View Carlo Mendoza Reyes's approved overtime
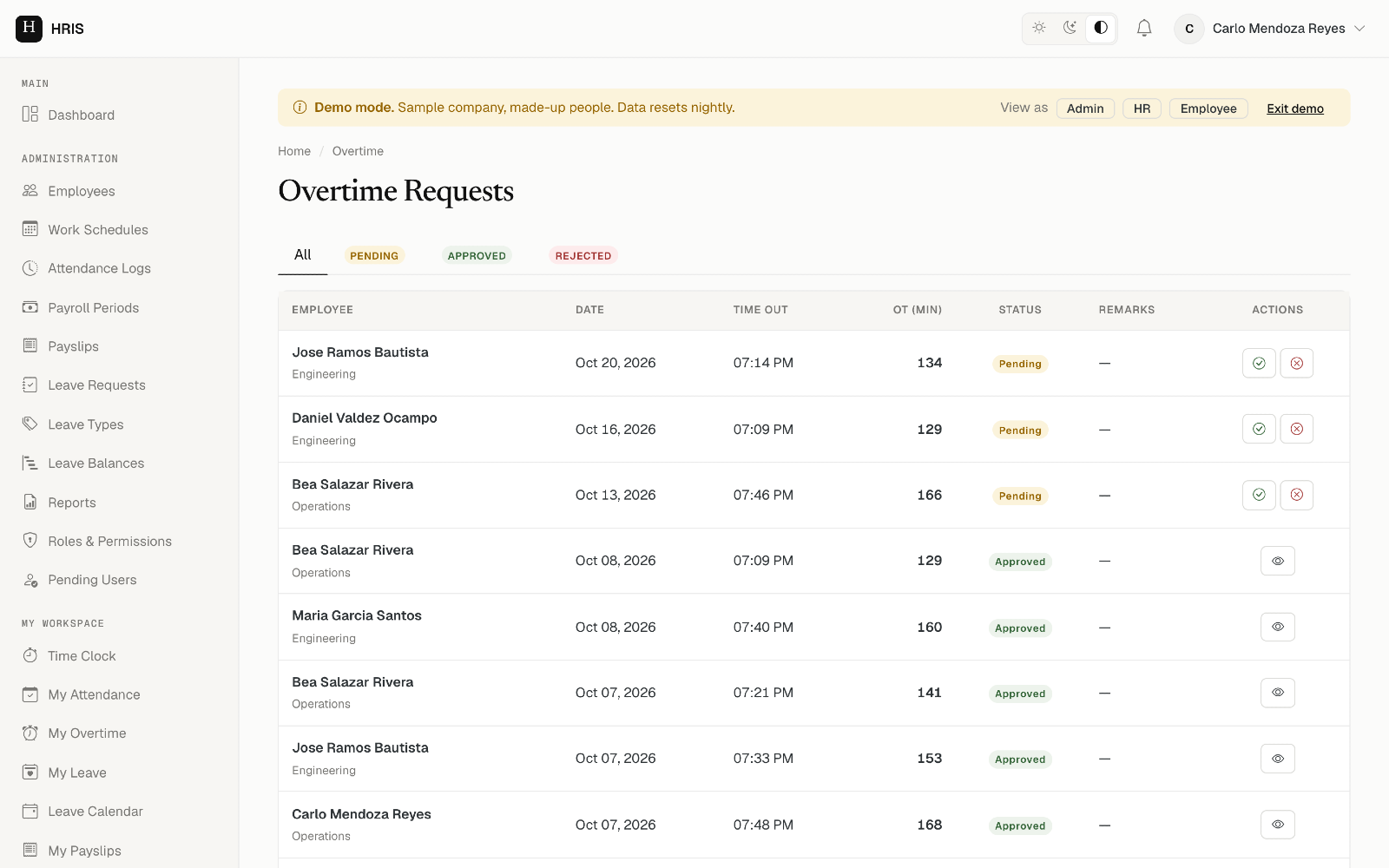The height and width of the screenshot is (868, 1389). (1278, 825)
